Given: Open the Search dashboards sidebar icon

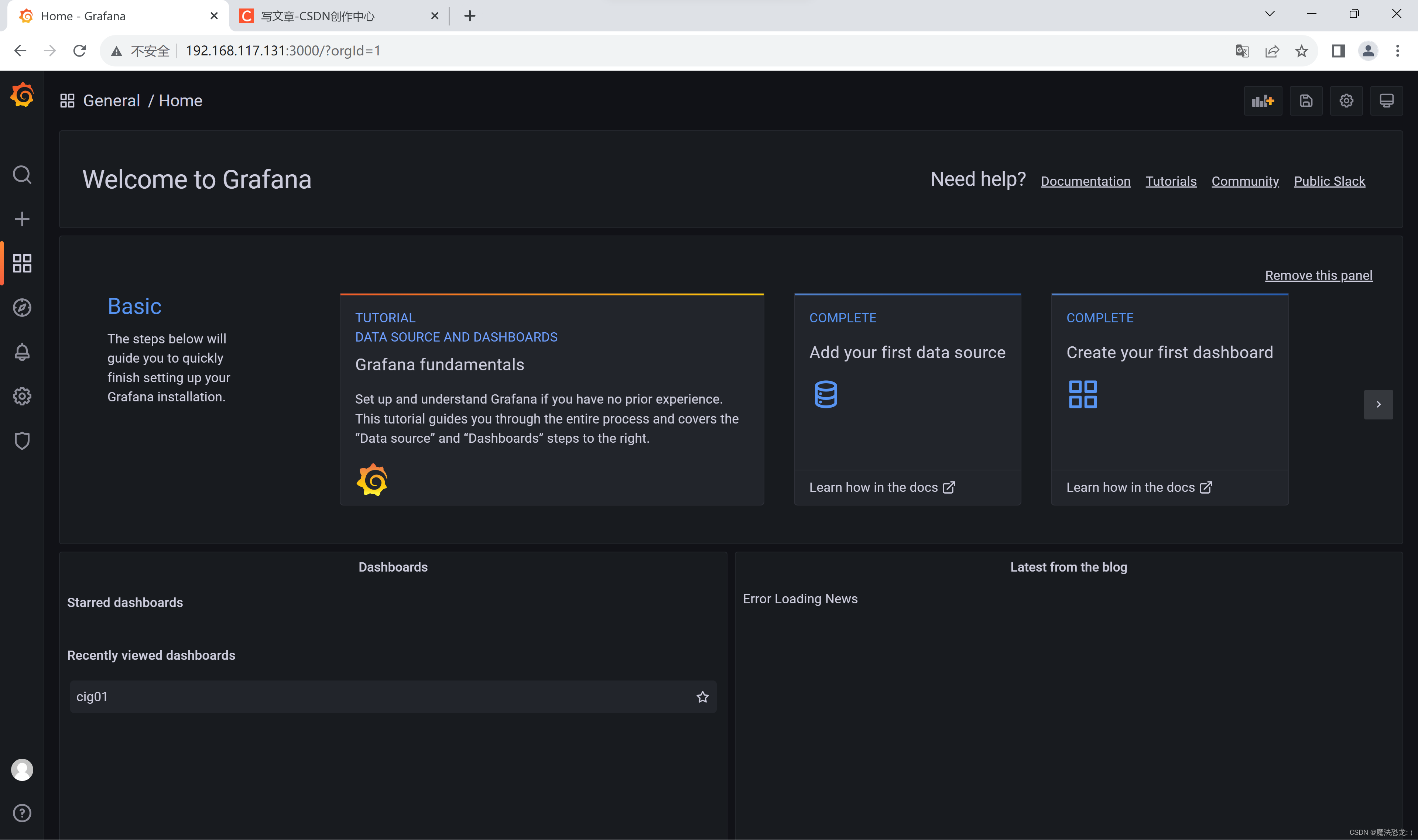Looking at the screenshot, I should click(x=22, y=175).
